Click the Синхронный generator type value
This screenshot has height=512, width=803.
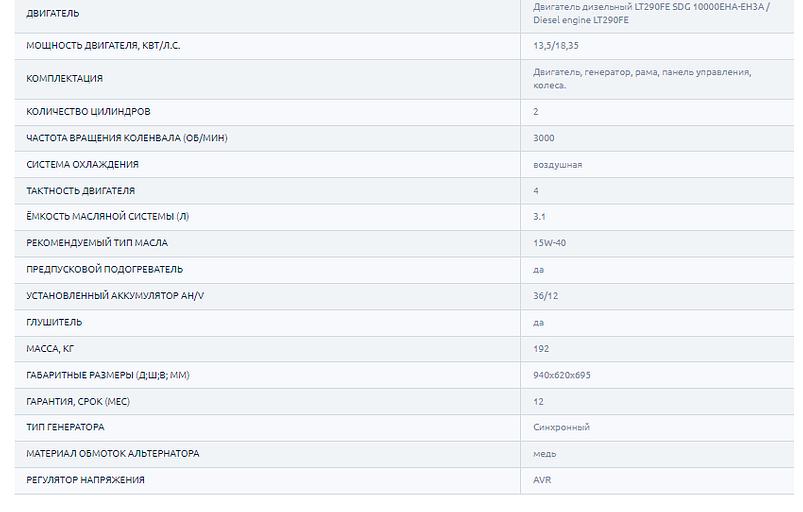[561, 427]
